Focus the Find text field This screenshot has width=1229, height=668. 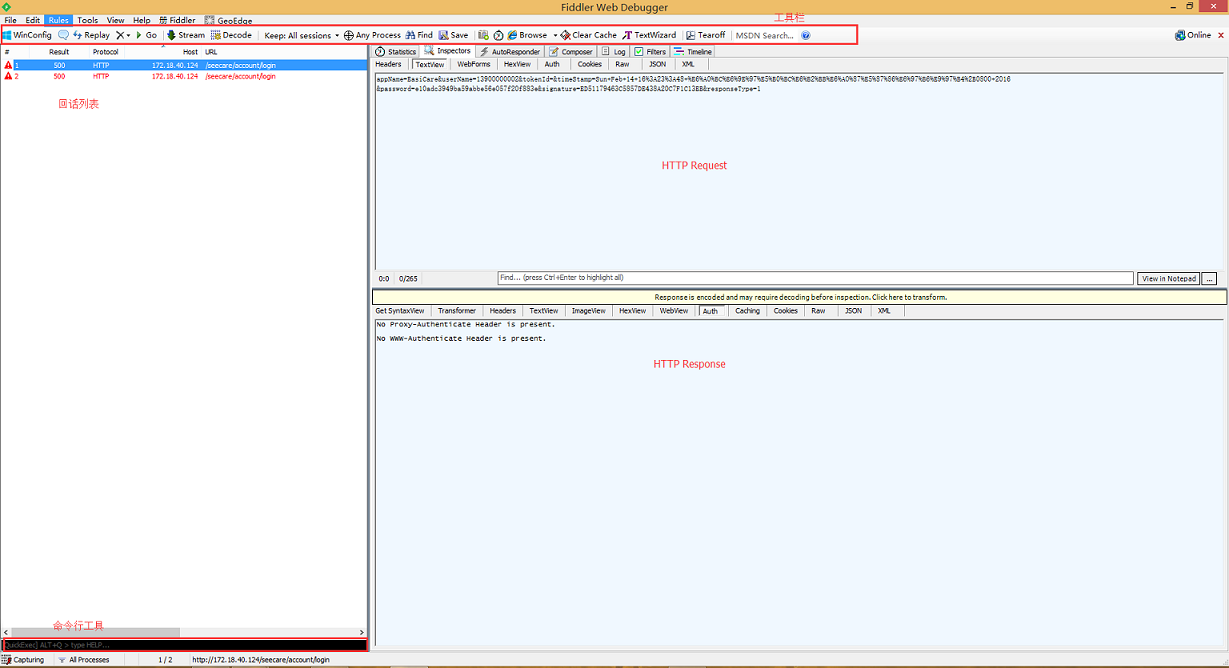pos(815,278)
